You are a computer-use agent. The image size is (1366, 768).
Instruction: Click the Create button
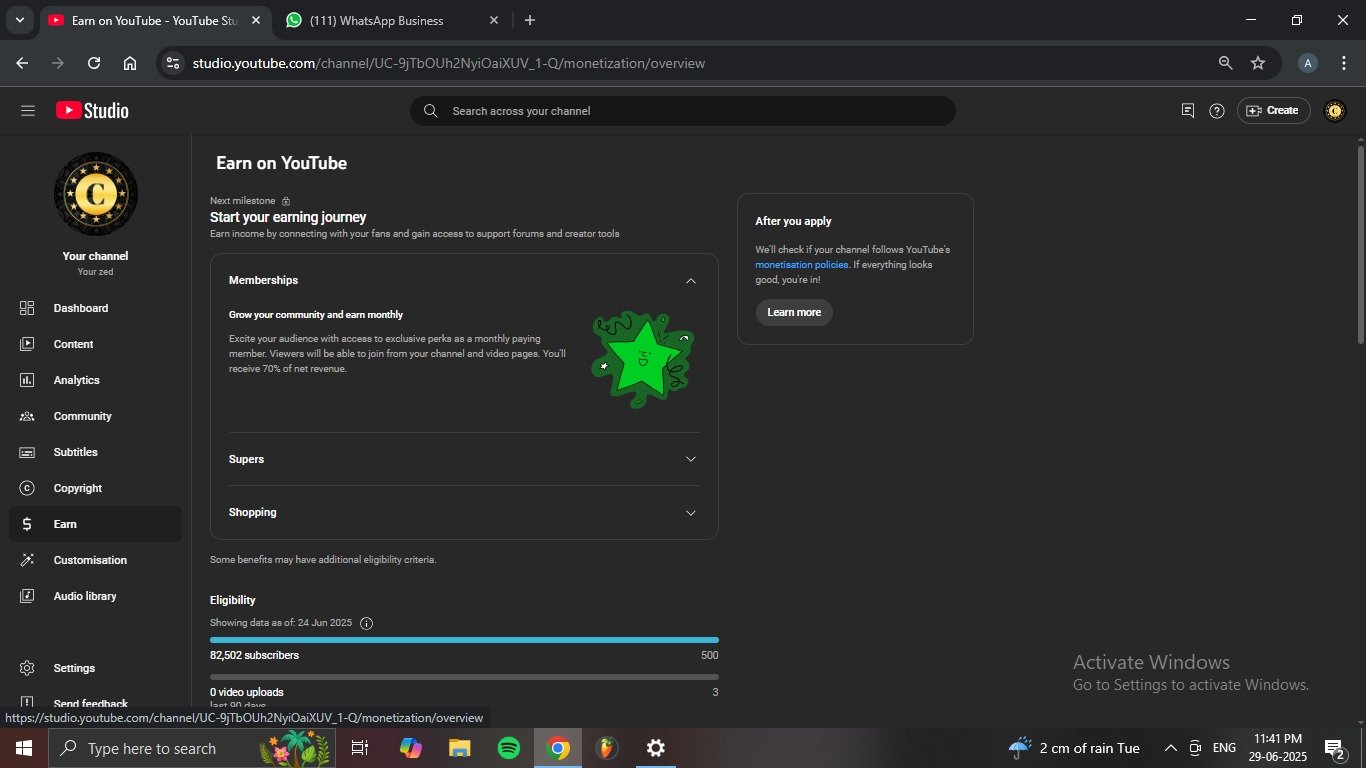tap(1273, 111)
